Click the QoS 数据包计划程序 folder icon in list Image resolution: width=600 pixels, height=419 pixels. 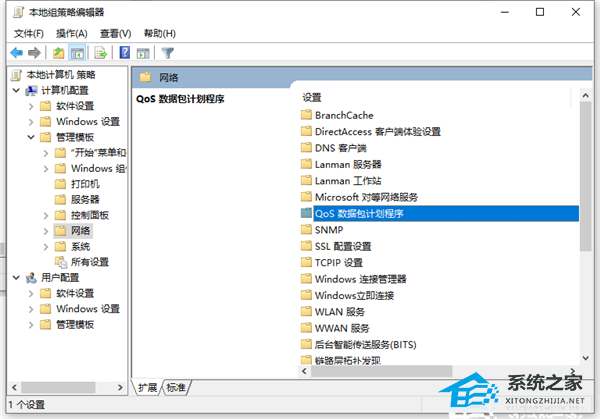pos(306,213)
